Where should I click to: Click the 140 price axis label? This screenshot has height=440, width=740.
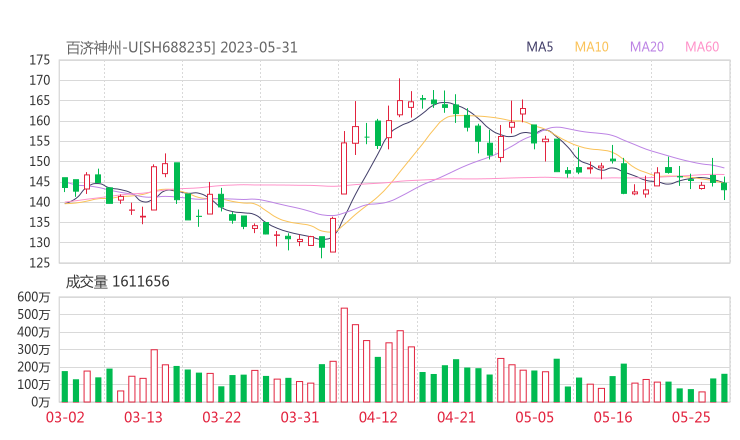(x=40, y=202)
